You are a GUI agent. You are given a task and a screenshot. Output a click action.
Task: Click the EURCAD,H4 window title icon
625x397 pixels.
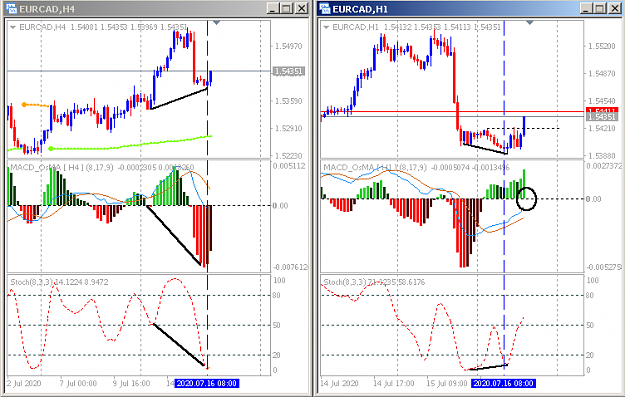click(x=12, y=8)
